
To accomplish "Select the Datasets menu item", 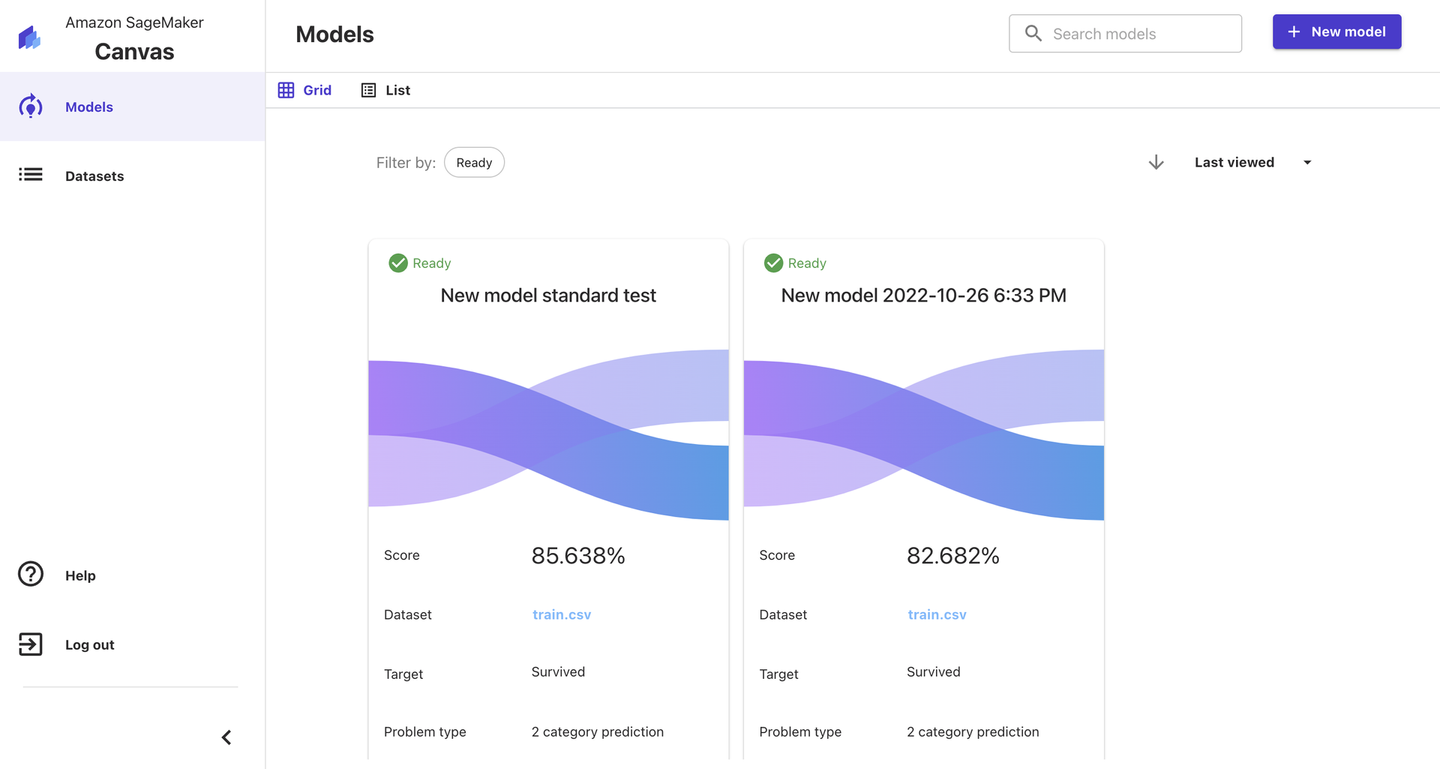I will 94,176.
